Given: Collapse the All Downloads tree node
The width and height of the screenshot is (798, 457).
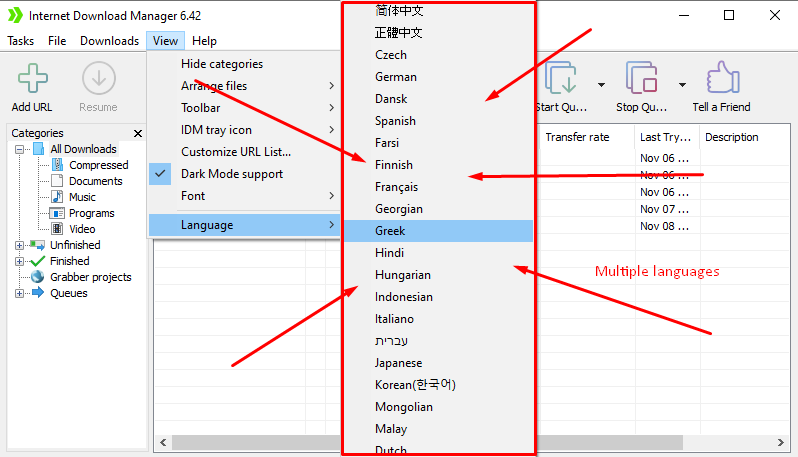Looking at the screenshot, I should point(19,150).
